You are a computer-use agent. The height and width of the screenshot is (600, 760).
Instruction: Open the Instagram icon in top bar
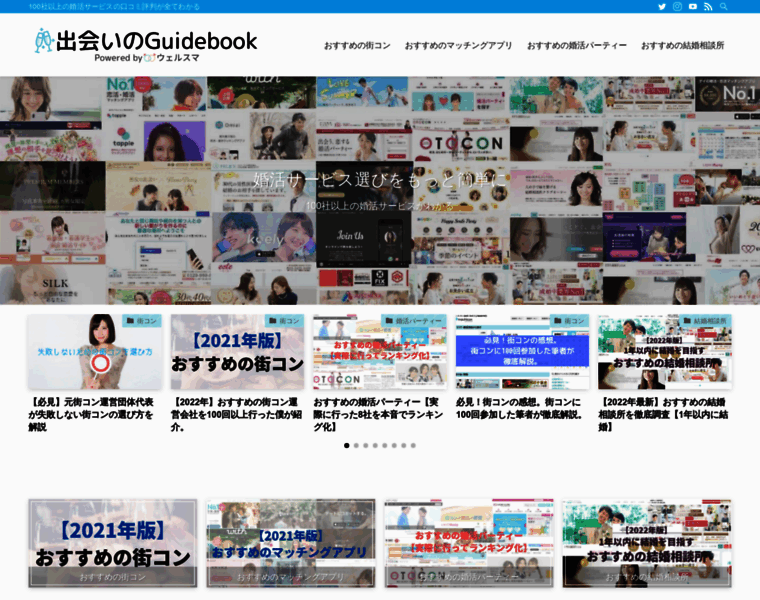[677, 6]
